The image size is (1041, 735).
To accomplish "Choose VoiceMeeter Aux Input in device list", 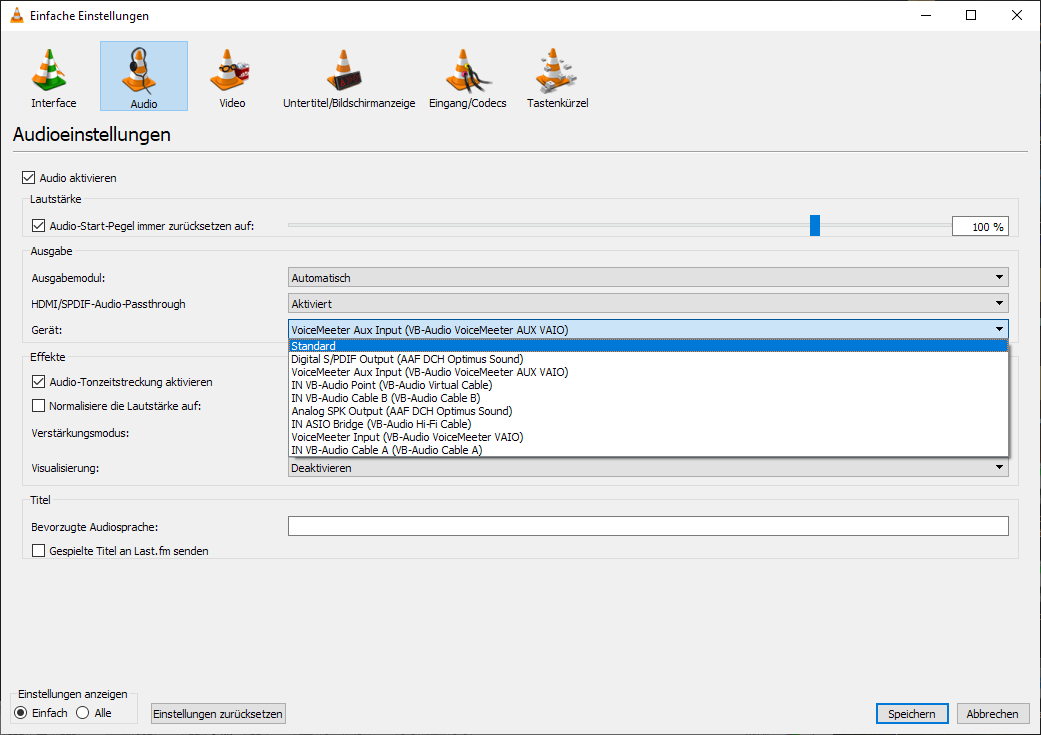I will pyautogui.click(x=649, y=372).
